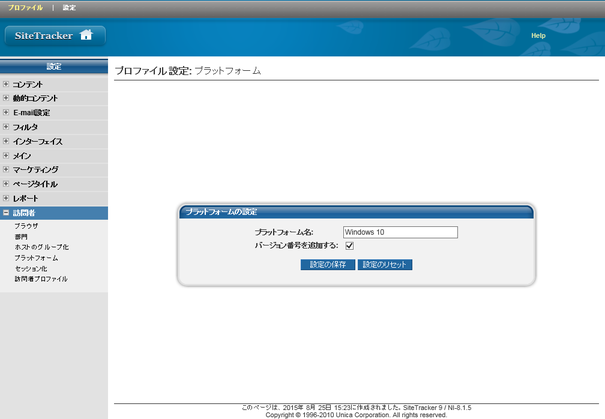Open the ブラウザ settings link
Viewport: 605px width, 419px height.
click(26, 226)
